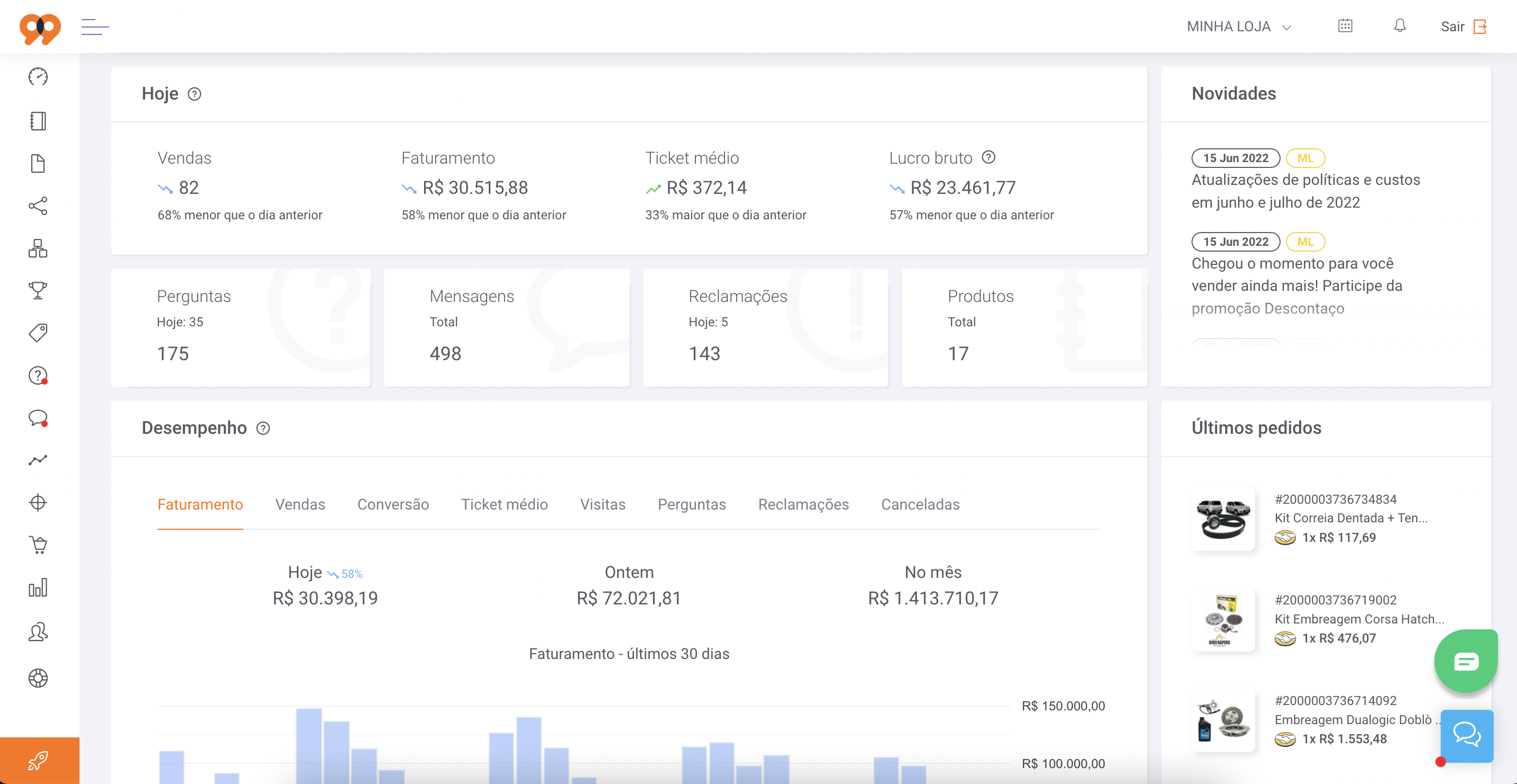Click the Kit Correia Dentada order thumbnail
This screenshot has width=1517, height=784.
pyautogui.click(x=1223, y=519)
